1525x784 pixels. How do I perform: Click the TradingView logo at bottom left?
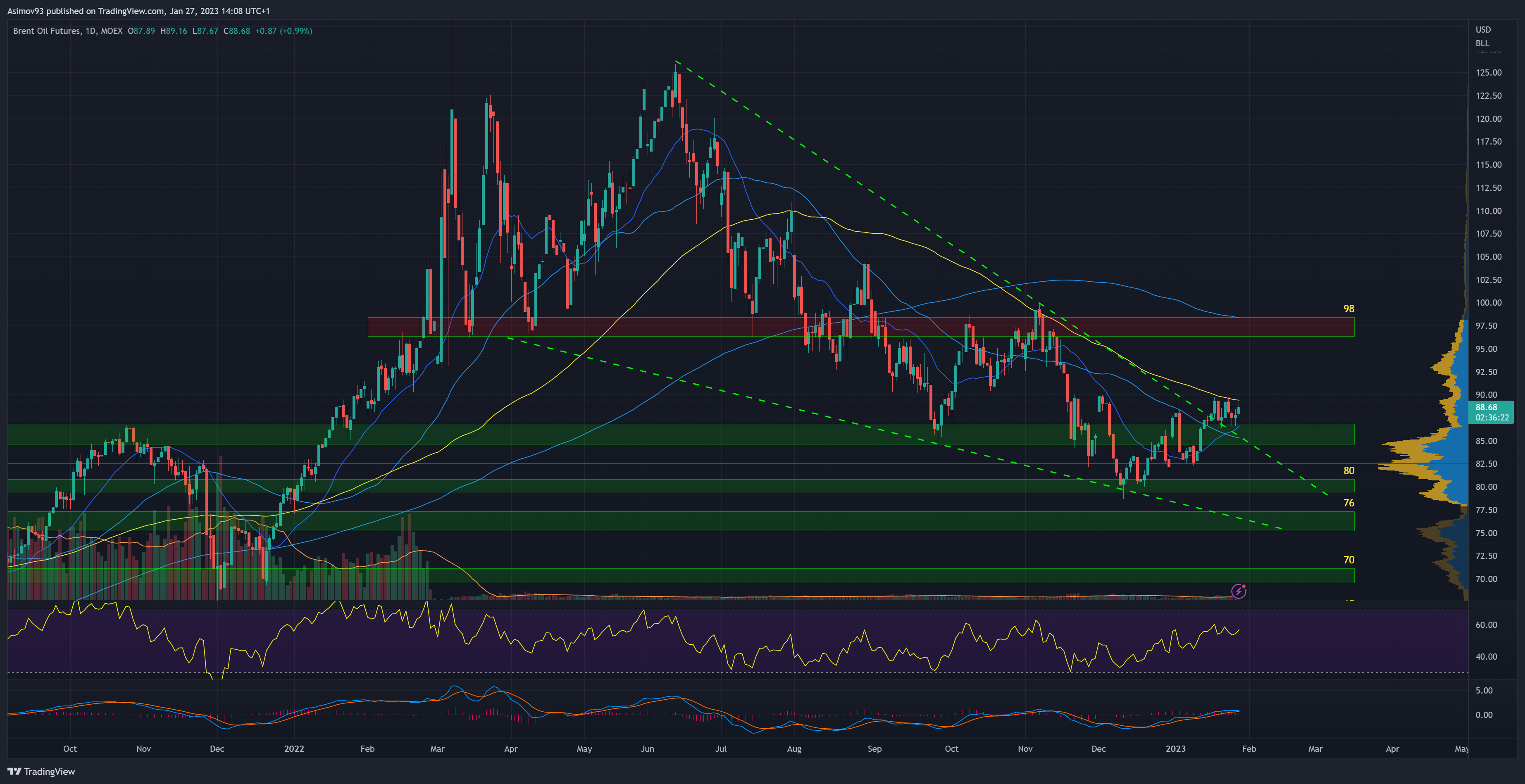click(x=41, y=771)
